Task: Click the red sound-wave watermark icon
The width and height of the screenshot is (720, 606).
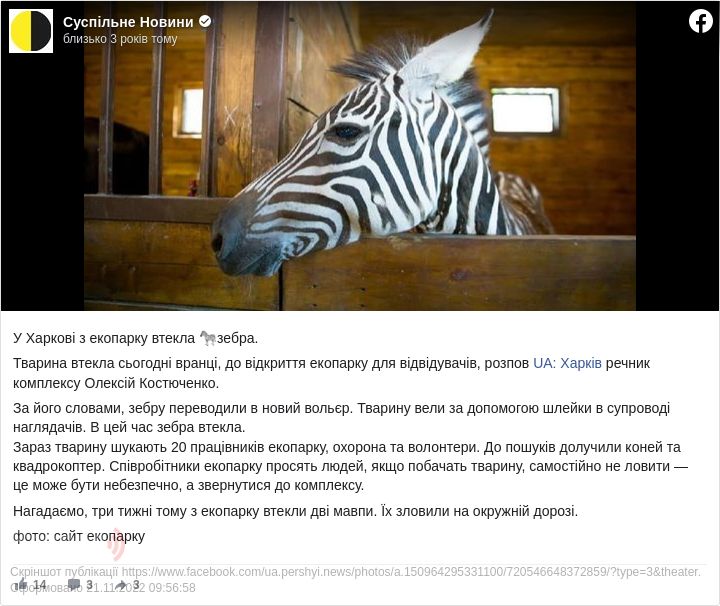Action: 116,546
